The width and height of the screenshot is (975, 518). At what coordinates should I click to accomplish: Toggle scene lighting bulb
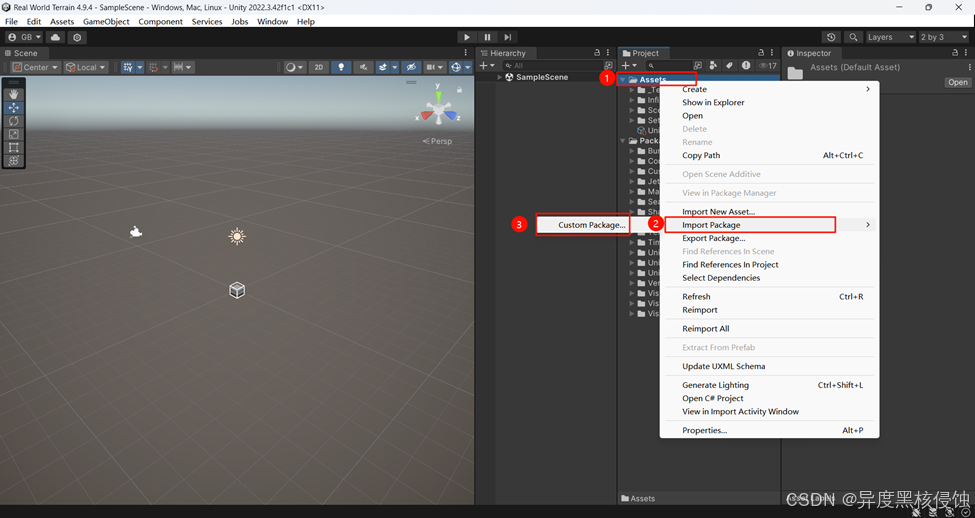pos(341,67)
